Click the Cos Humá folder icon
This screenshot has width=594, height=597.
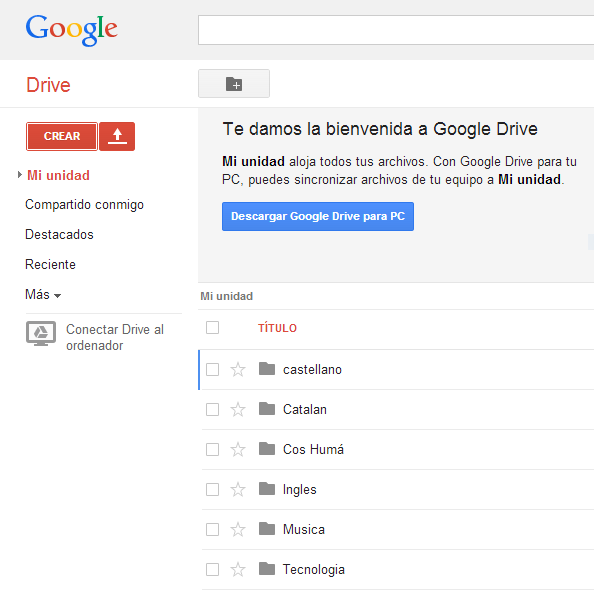click(x=267, y=449)
